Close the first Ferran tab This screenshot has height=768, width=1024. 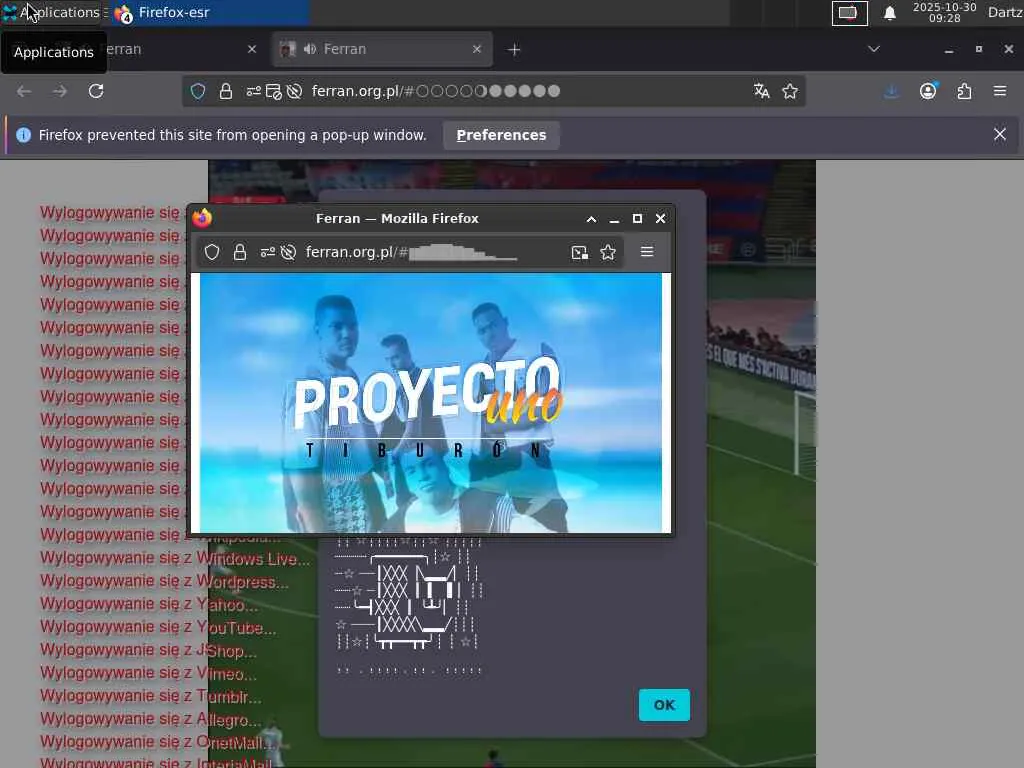coord(252,49)
